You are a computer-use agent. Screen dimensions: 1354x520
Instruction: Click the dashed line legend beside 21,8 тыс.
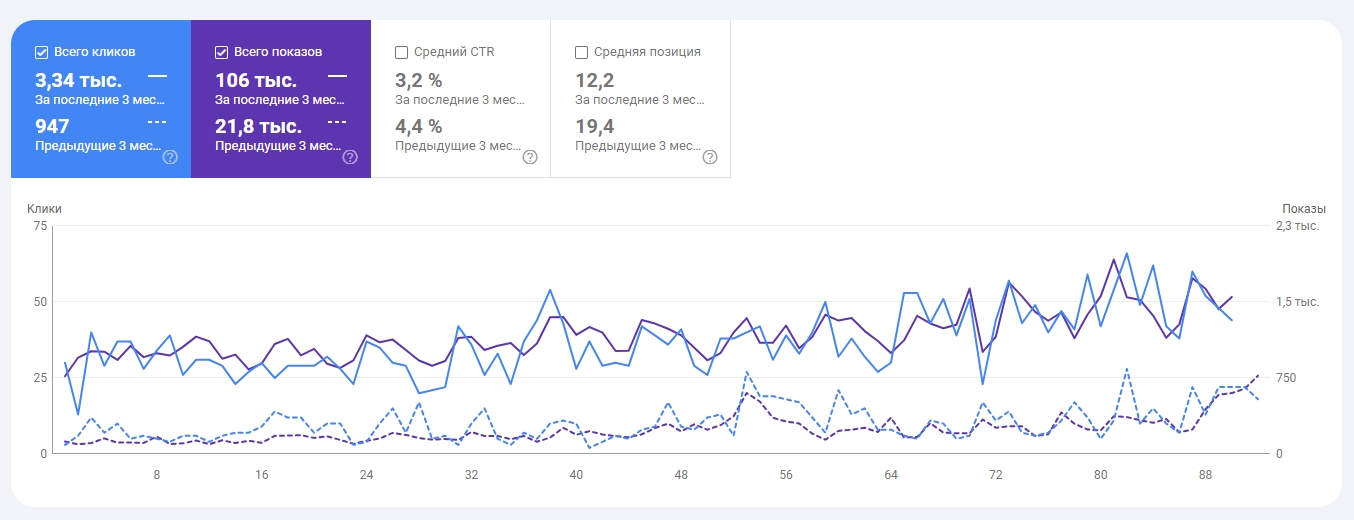click(x=337, y=122)
